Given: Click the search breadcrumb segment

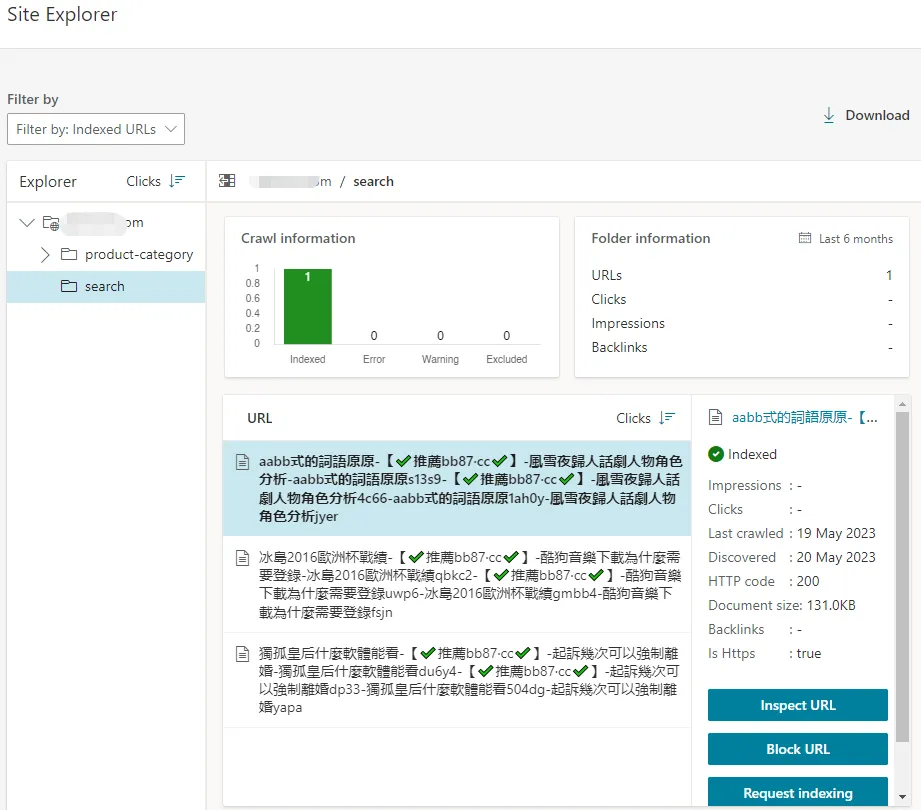Looking at the screenshot, I should coord(373,181).
